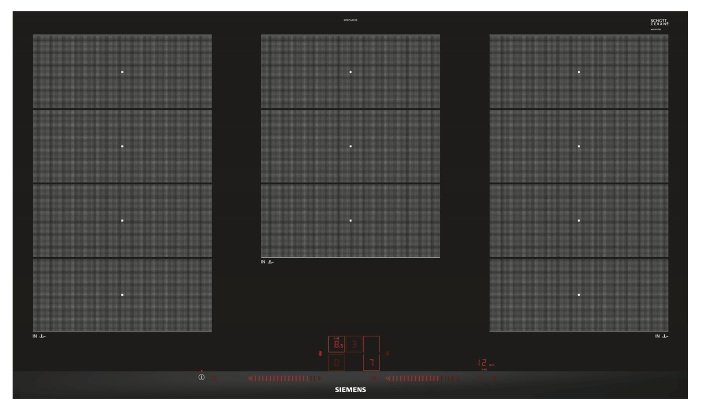Touch the bottom segment of the left cooking zone
Viewport: 701px width, 409px height.
click(x=122, y=295)
